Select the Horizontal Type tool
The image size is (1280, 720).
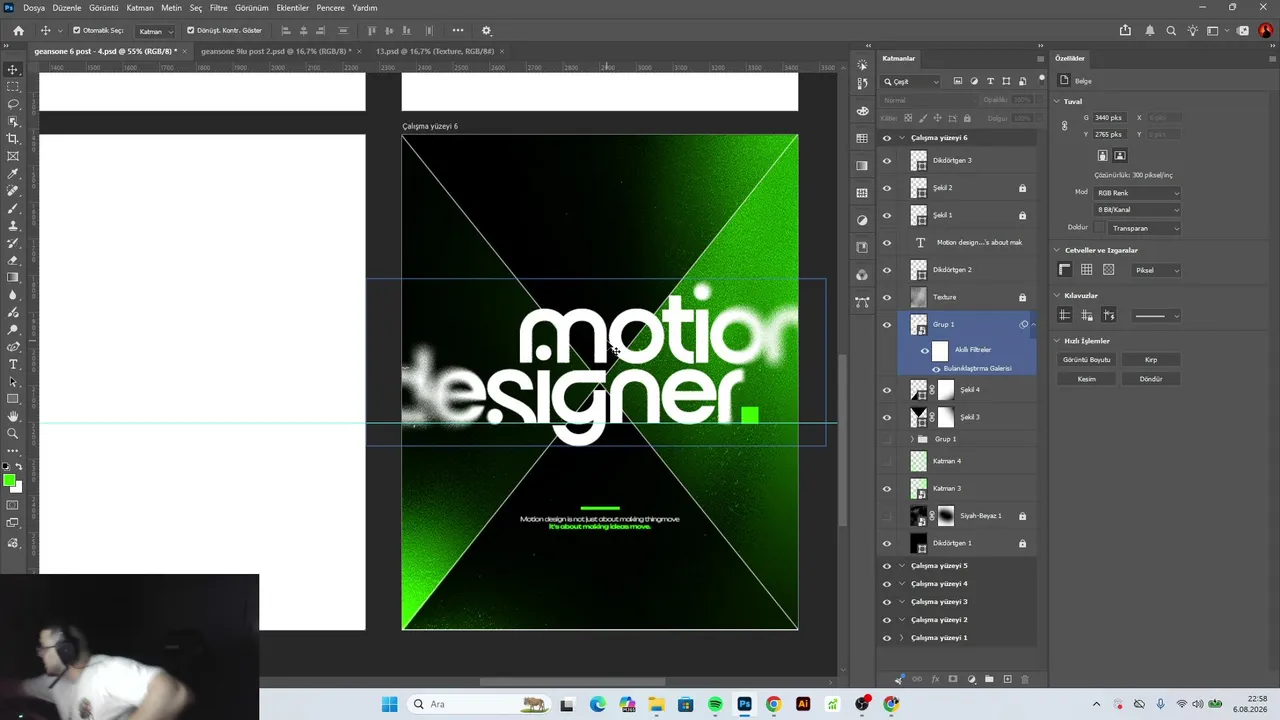click(x=13, y=364)
